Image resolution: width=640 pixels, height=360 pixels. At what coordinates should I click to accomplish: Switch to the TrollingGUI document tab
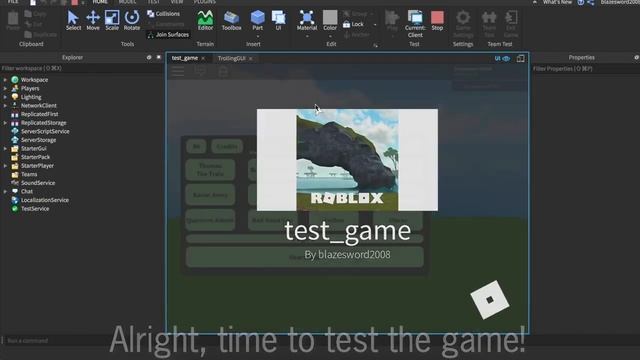(231, 58)
